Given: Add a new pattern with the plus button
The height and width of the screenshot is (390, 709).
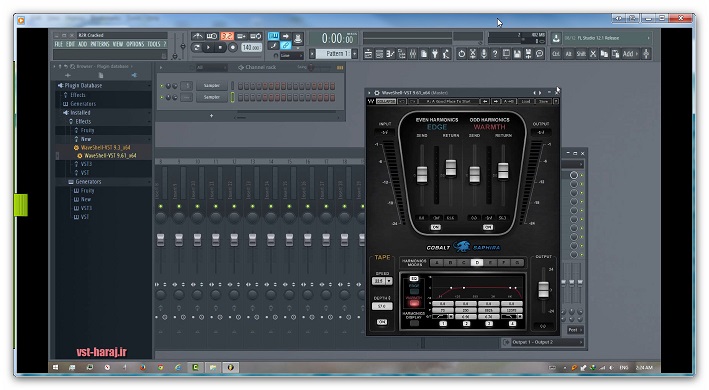Looking at the screenshot, I should click(x=355, y=54).
